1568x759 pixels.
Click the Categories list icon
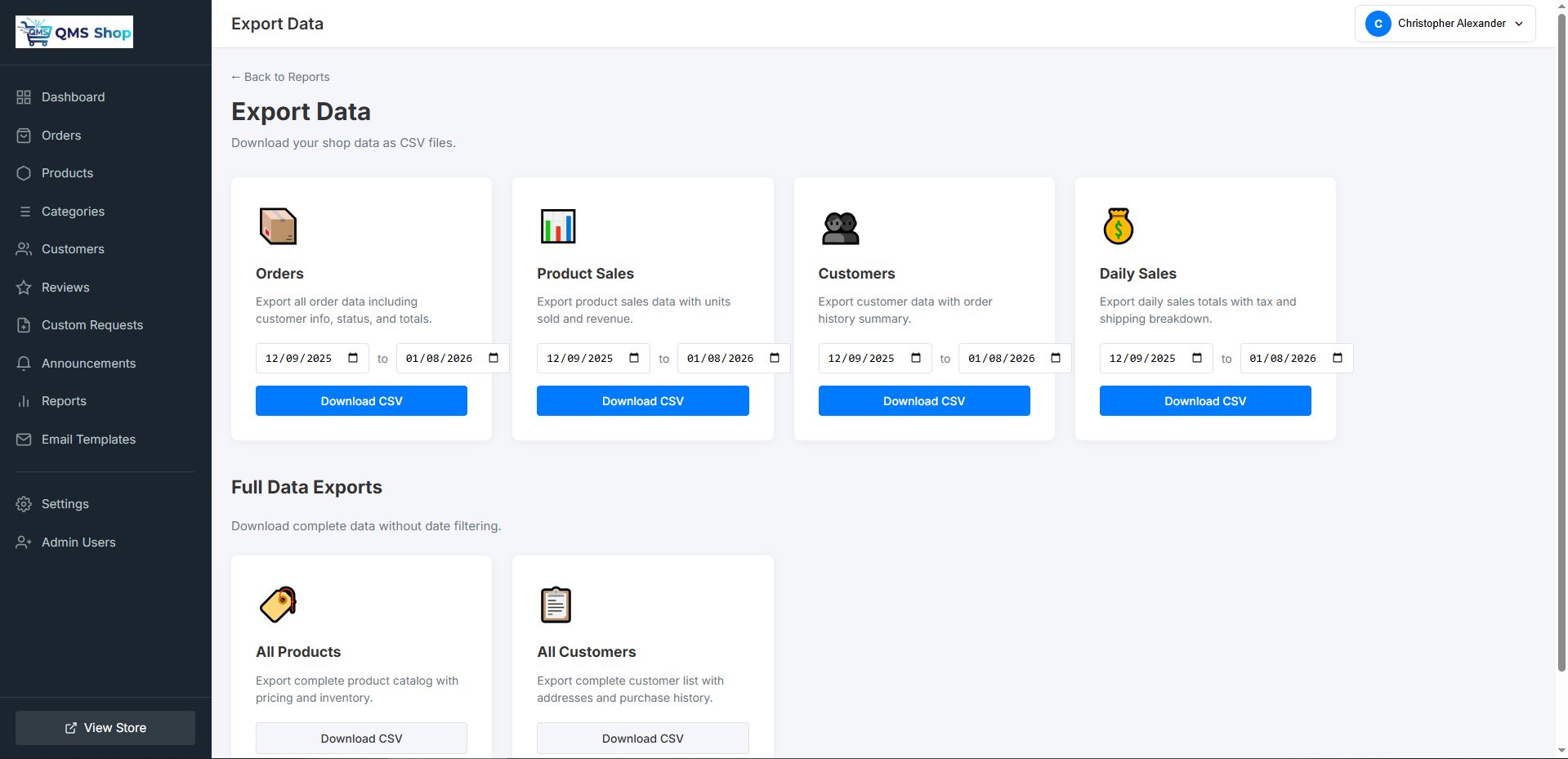[x=24, y=211]
